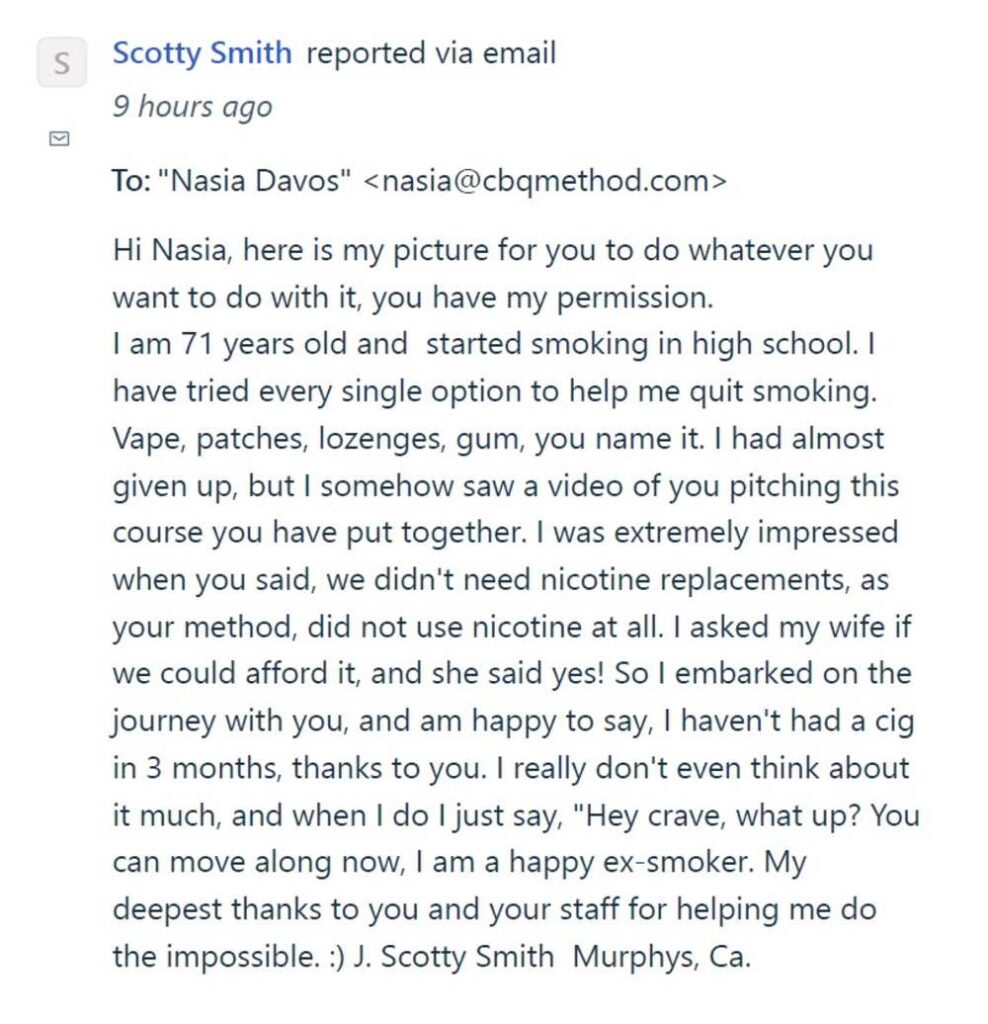Click the "reported via email" text

tap(430, 53)
